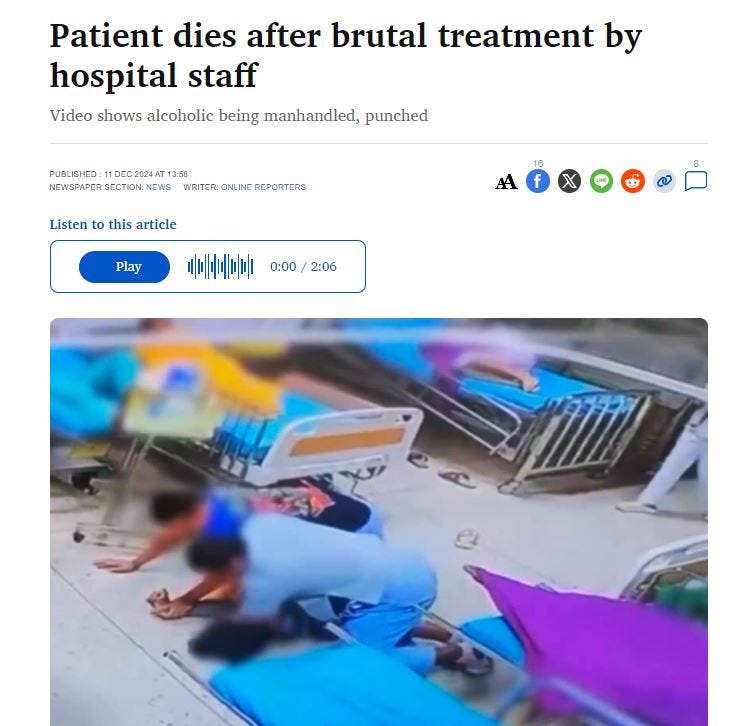Copy article link icon
733x726 pixels.
click(x=664, y=181)
